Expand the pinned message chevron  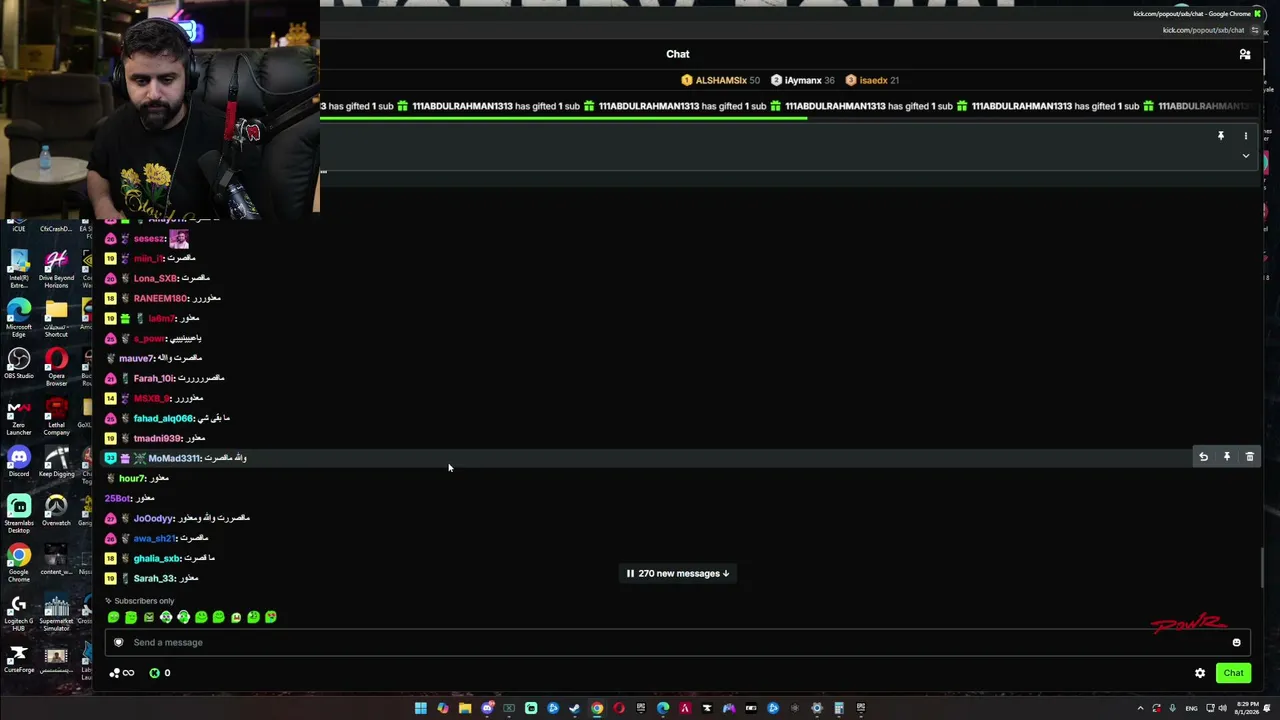click(x=1246, y=156)
